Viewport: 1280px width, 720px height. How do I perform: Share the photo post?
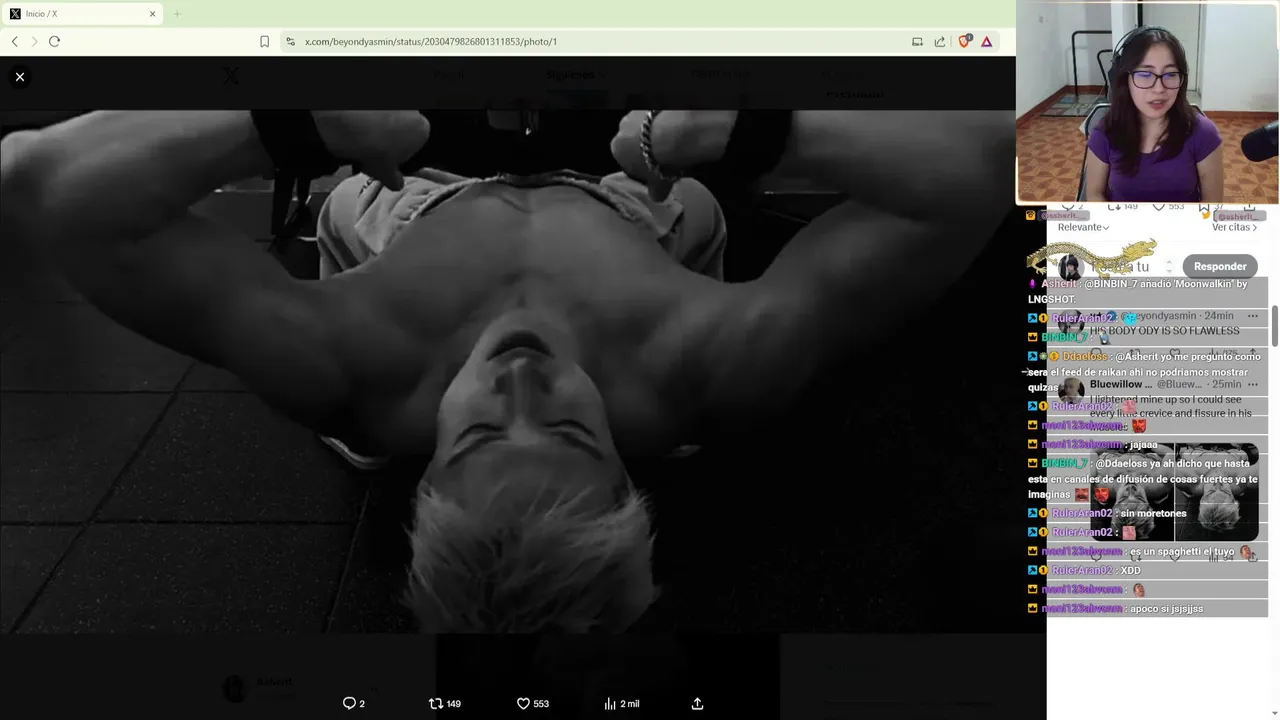697,703
